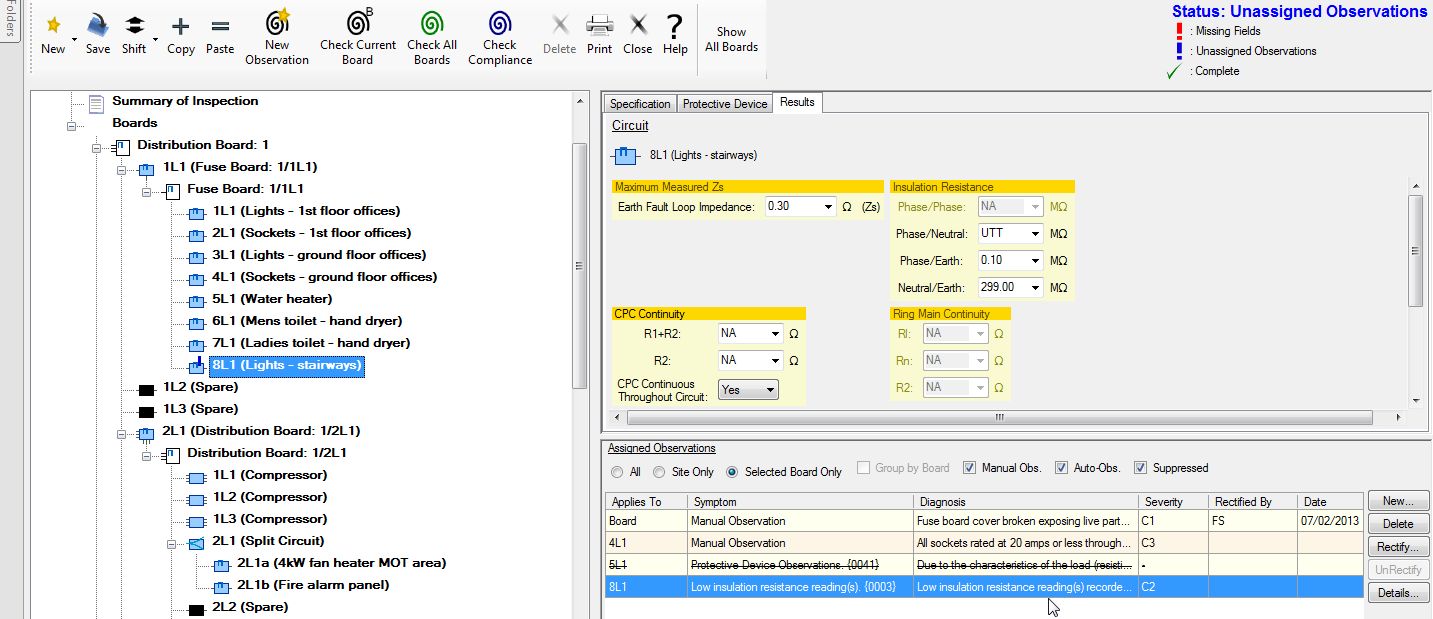Select the Site Only radio button
The image size is (1433, 619).
[x=659, y=472]
